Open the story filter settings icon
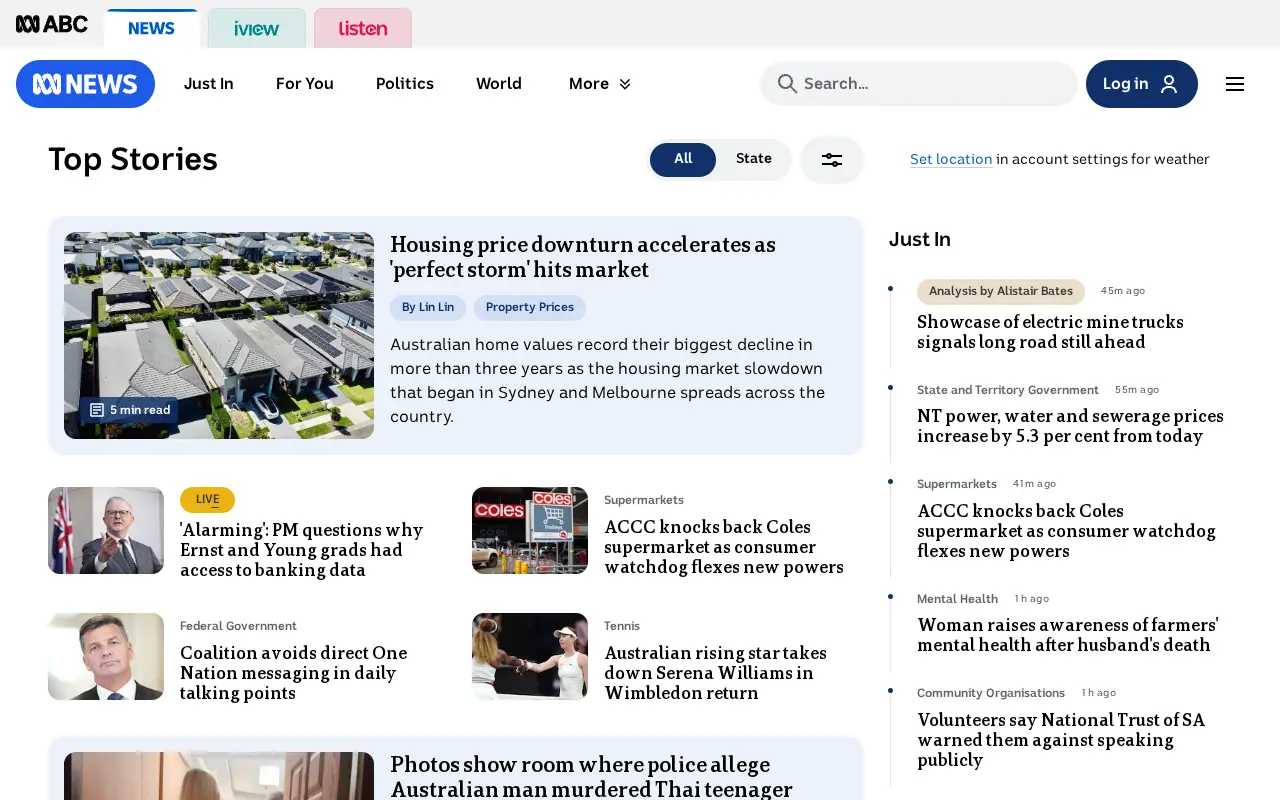1280x800 pixels. click(x=832, y=160)
